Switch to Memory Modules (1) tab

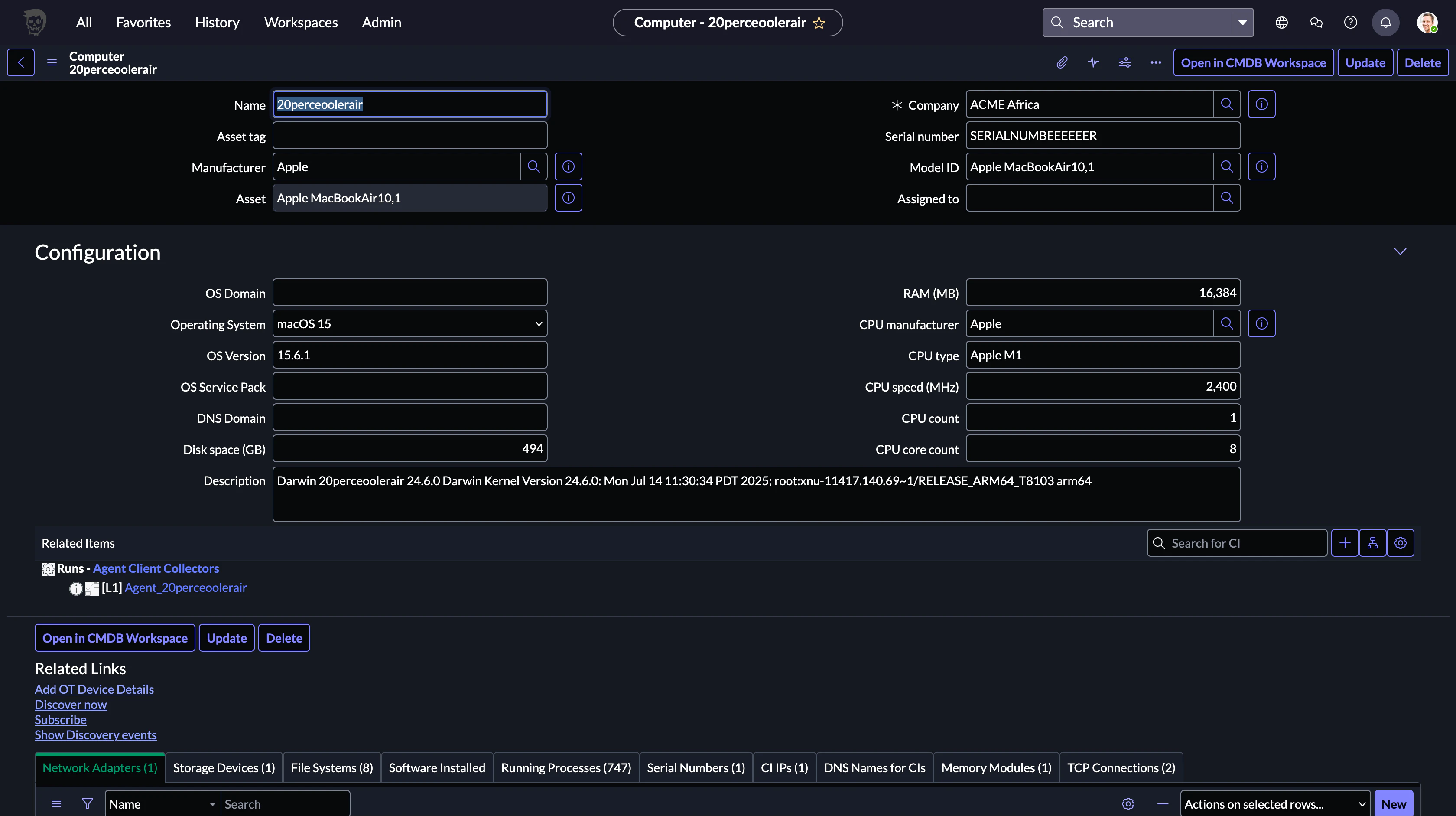[996, 767]
